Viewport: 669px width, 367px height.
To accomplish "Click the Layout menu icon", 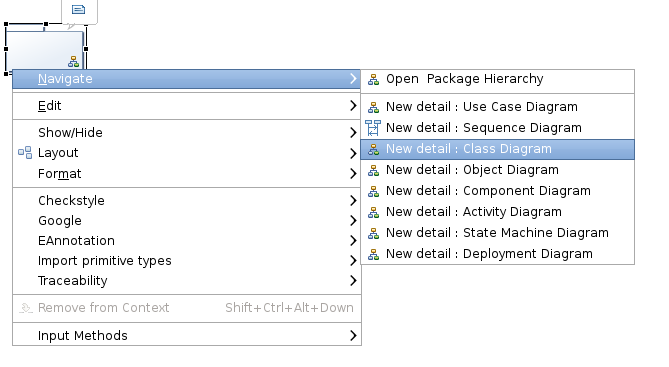I will coord(25,153).
